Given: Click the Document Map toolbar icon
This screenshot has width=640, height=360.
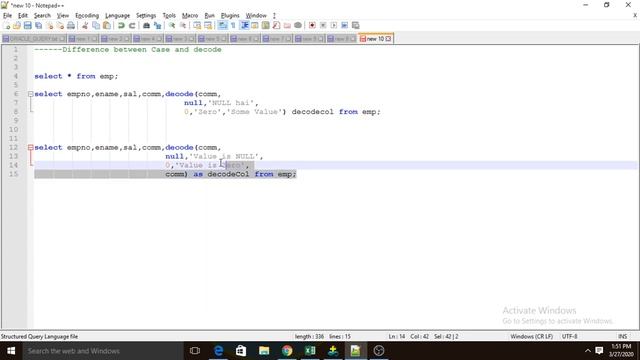Looking at the screenshot, I should (x=266, y=25).
